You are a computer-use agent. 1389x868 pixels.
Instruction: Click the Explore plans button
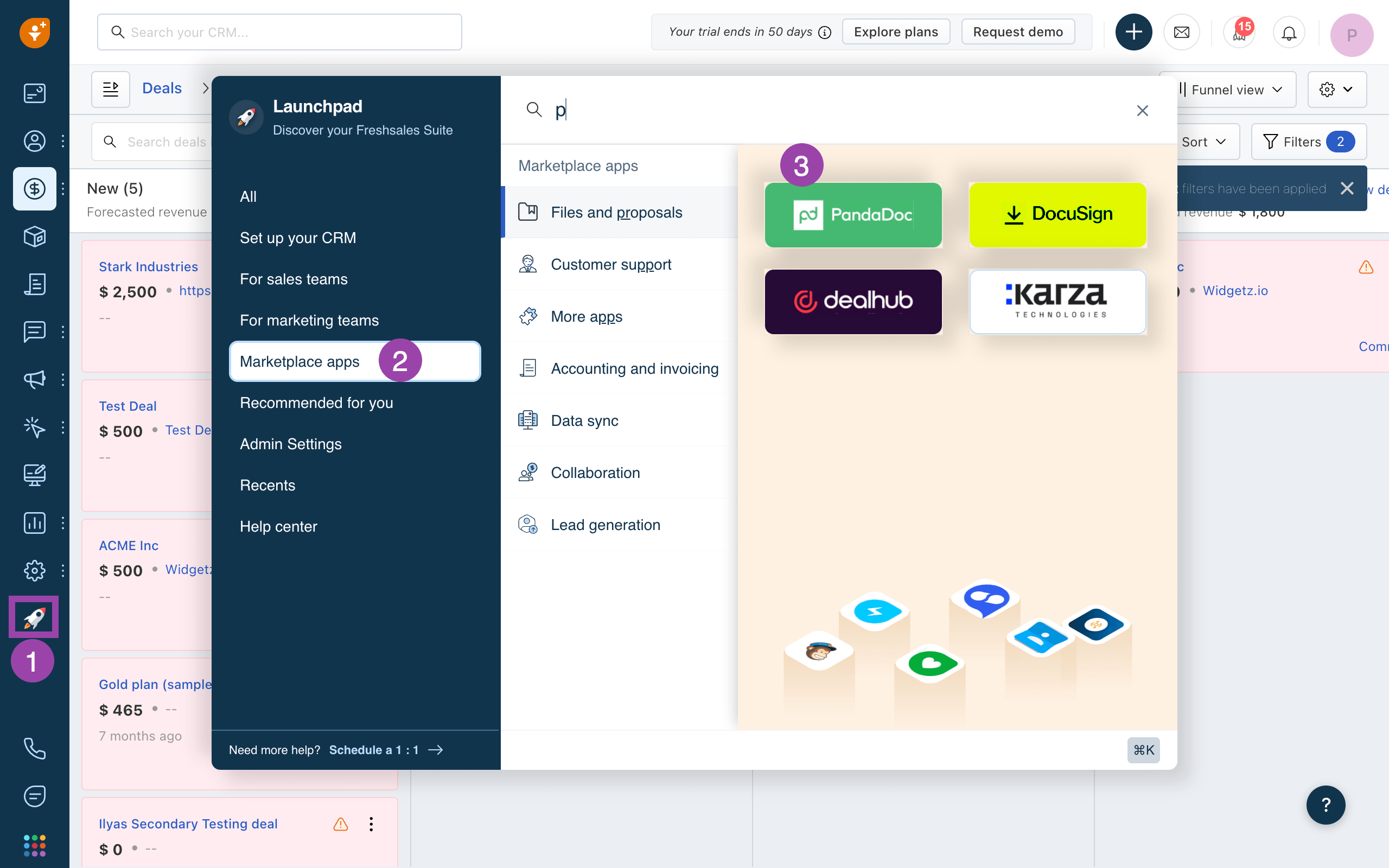[x=896, y=31]
